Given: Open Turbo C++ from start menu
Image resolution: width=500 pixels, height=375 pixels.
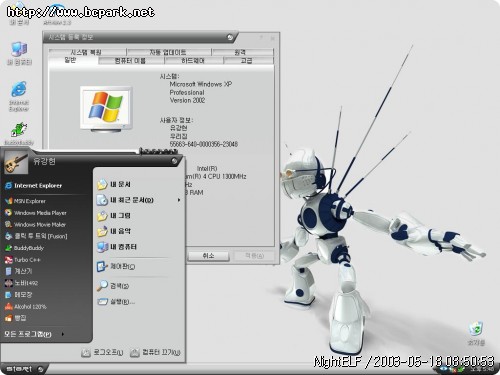Looking at the screenshot, I should (23, 260).
